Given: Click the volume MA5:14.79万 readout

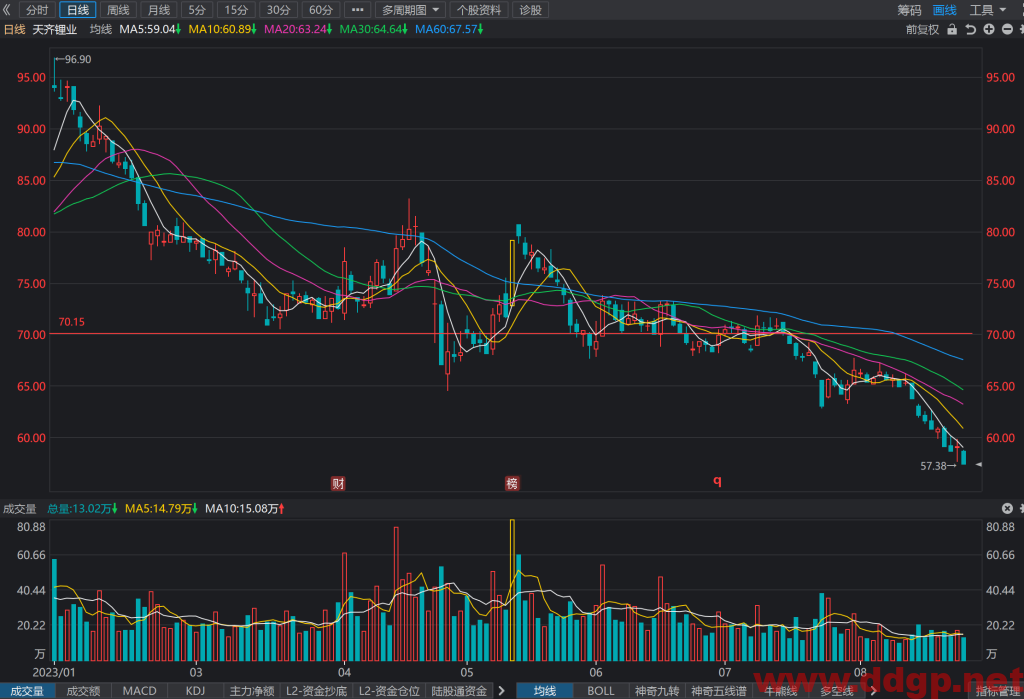Looking at the screenshot, I should [x=161, y=508].
